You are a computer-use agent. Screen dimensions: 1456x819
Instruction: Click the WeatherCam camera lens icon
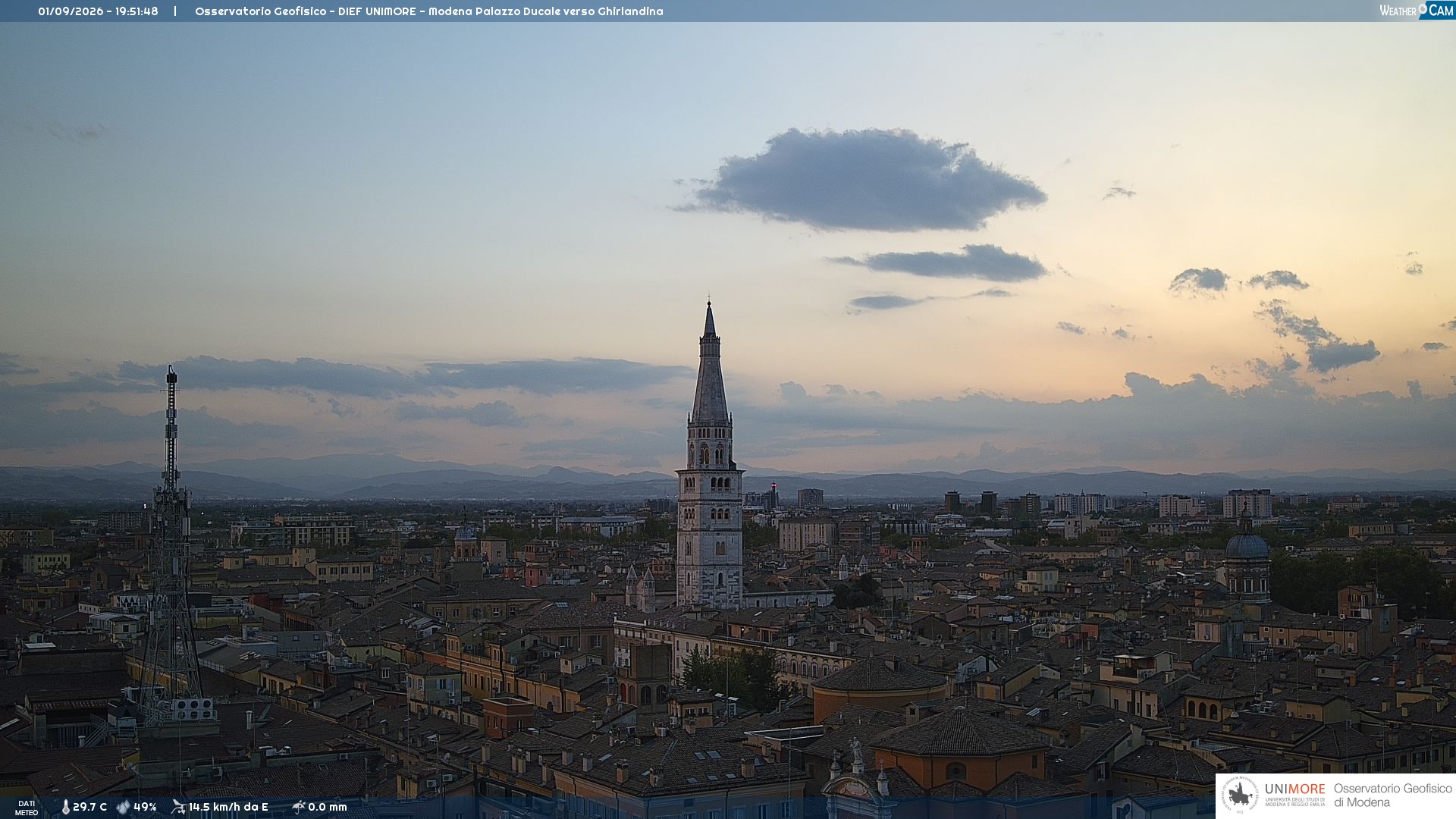[x=1423, y=8]
